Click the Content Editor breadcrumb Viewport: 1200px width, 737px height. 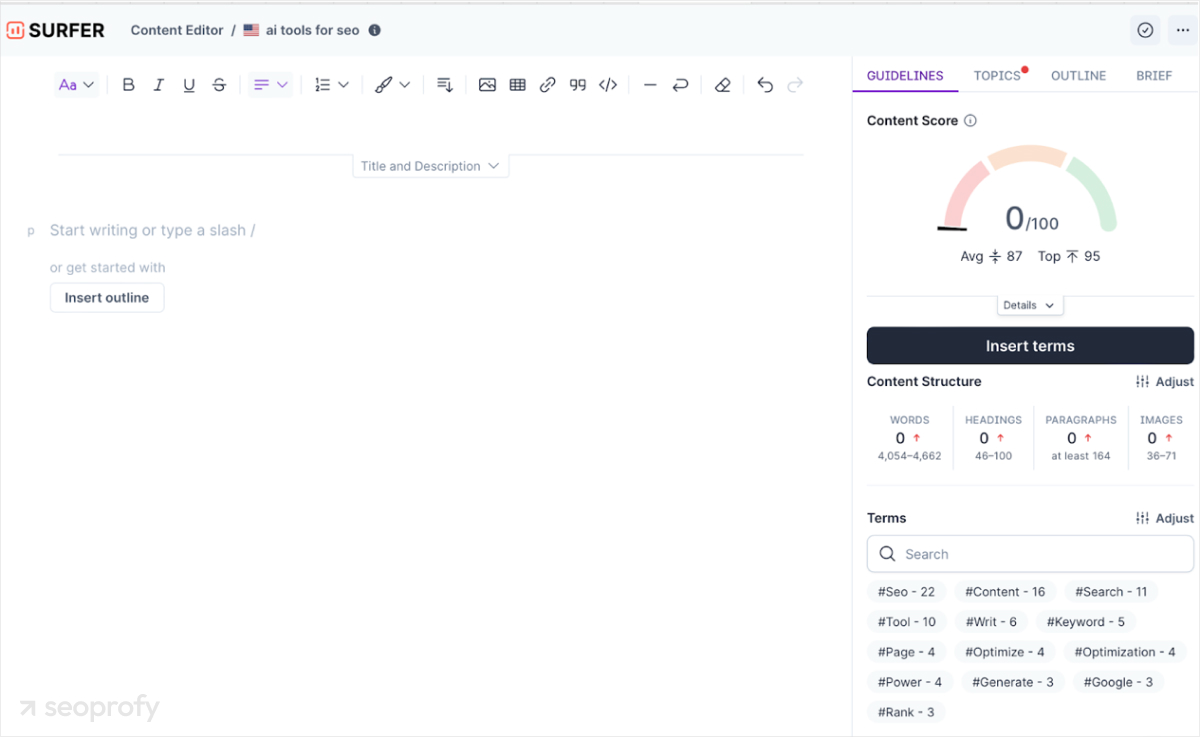[177, 30]
